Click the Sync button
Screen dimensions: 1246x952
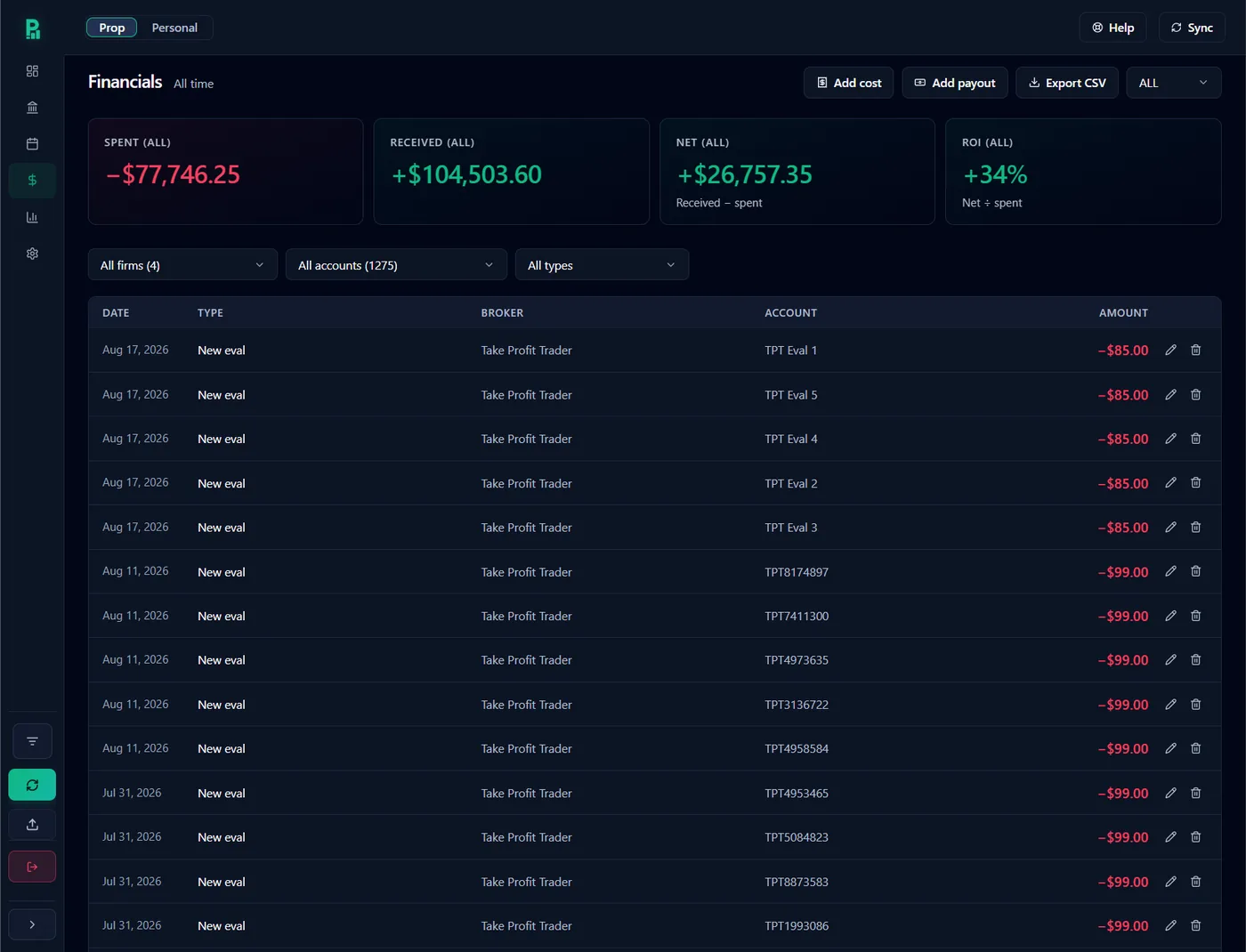[x=1192, y=28]
